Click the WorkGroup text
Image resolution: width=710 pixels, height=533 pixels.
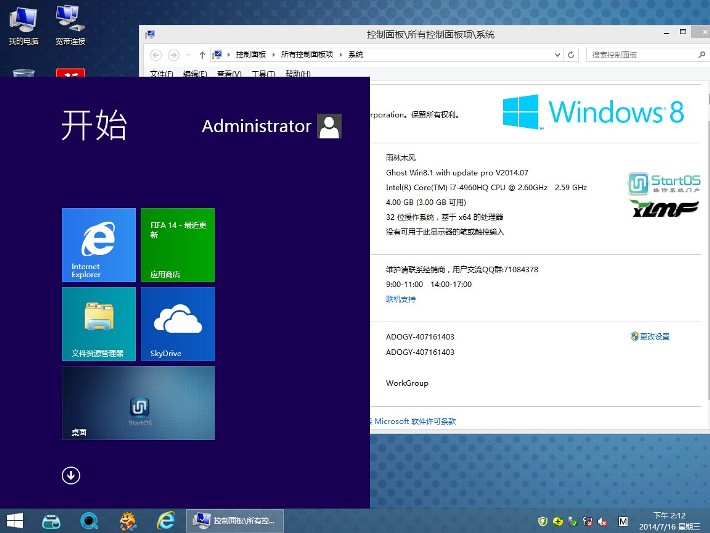point(407,383)
